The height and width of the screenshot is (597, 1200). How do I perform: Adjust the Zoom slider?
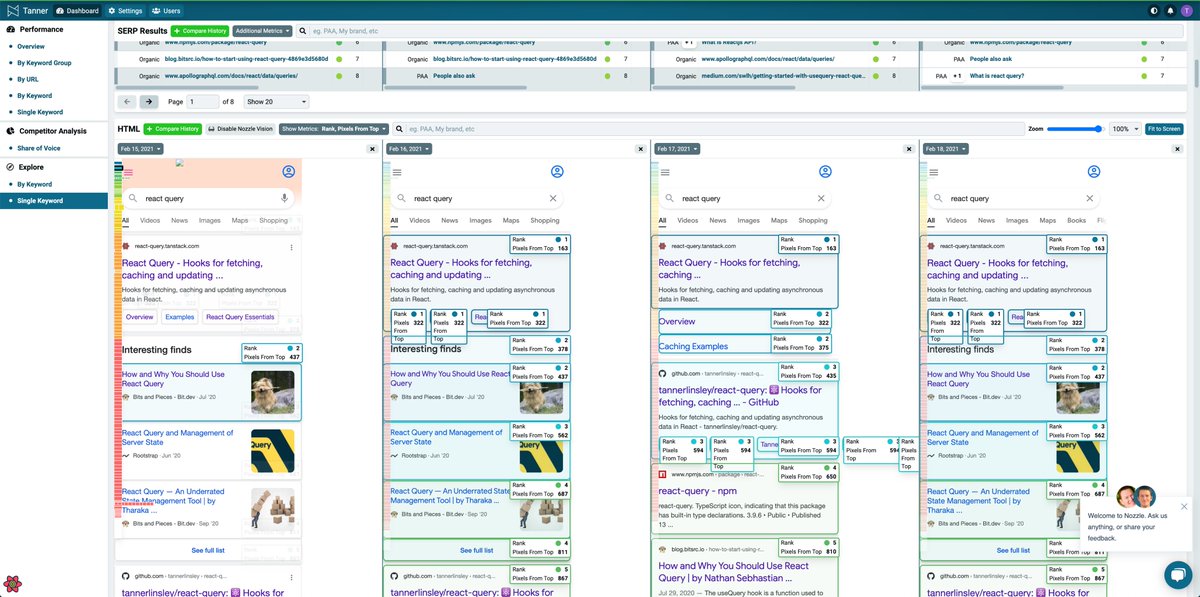click(x=1075, y=129)
